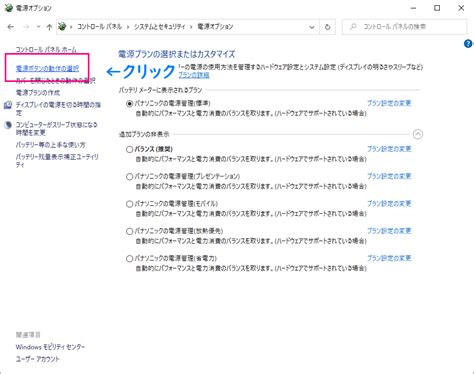This screenshot has height=374, width=474.
Task: Click the control panel icon in address bar
Action: point(62,26)
